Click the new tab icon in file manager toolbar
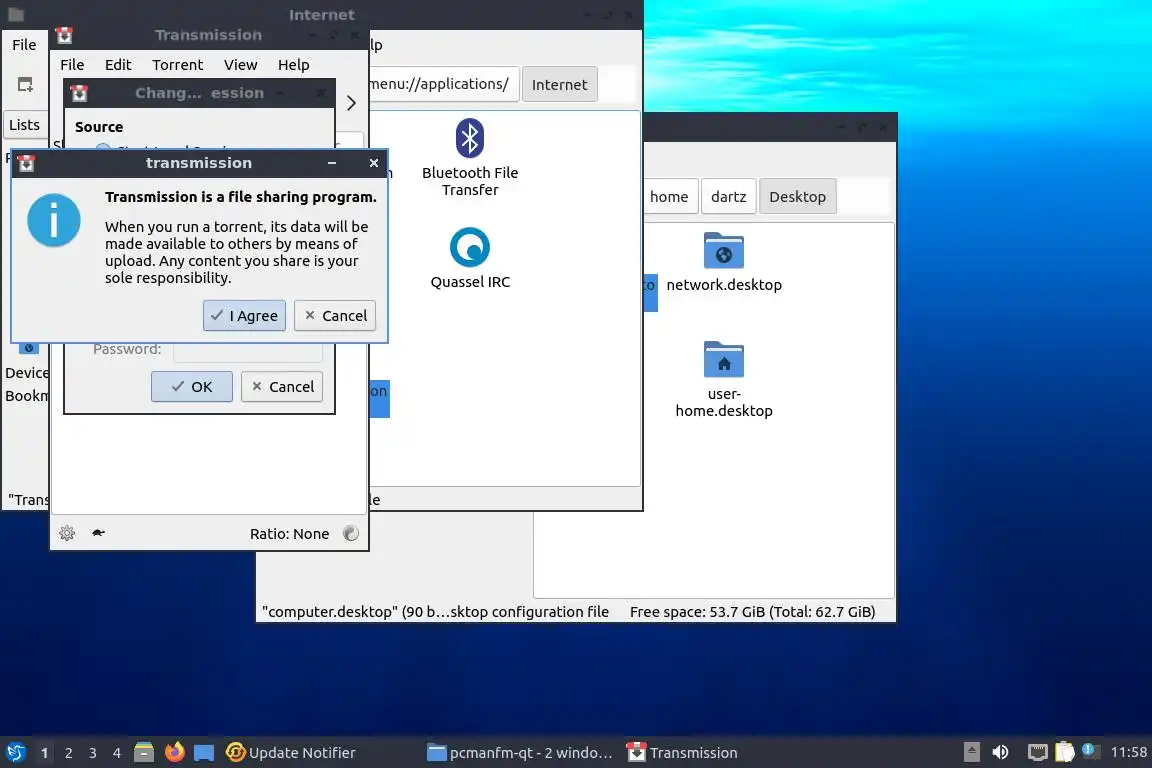Screen dimensions: 1152x768 coord(25,85)
